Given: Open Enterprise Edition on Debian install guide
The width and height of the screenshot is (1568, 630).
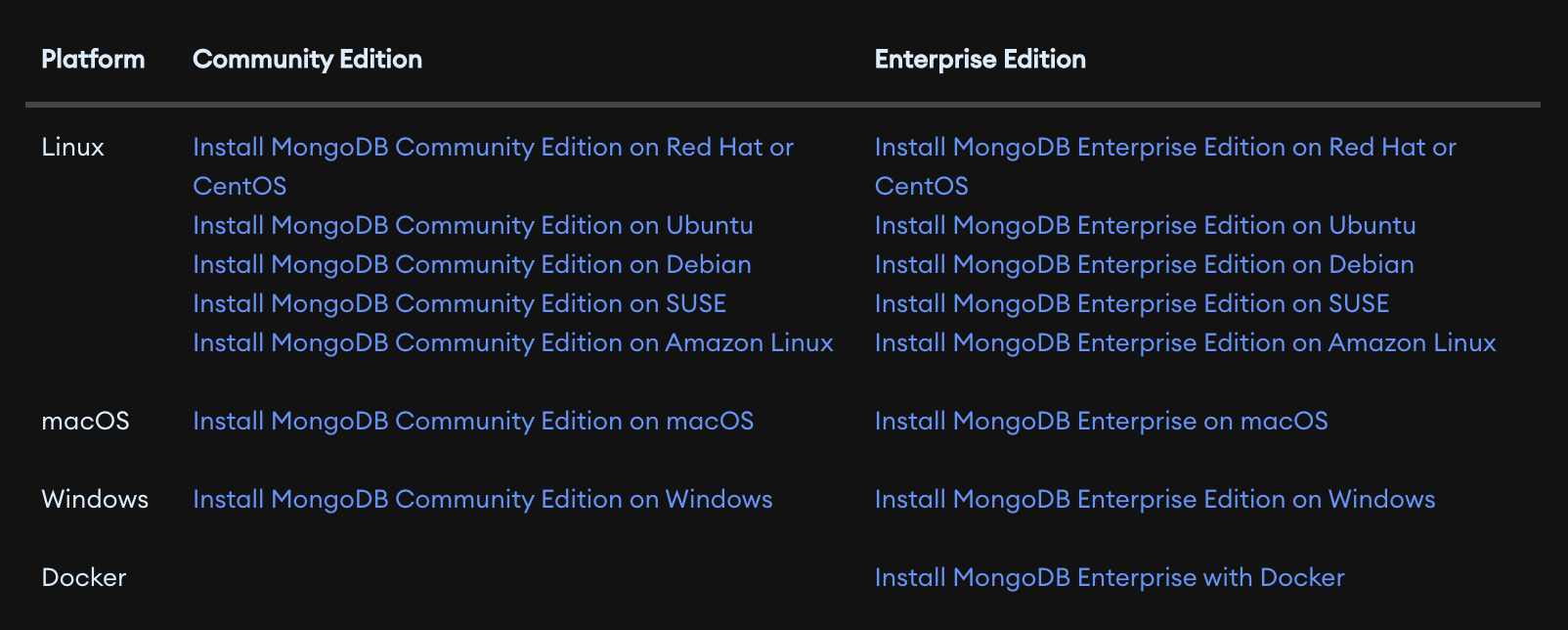Looking at the screenshot, I should (1144, 265).
